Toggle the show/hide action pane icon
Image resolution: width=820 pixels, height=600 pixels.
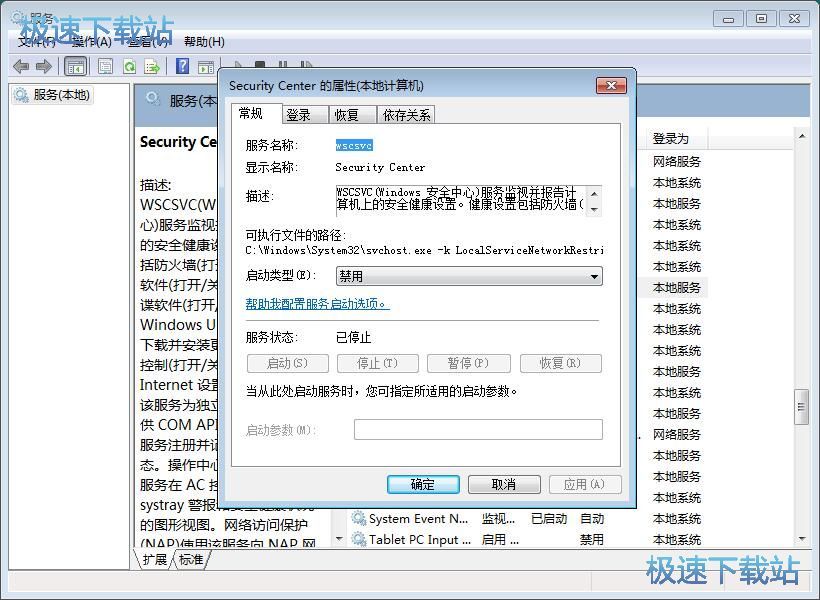pos(206,66)
